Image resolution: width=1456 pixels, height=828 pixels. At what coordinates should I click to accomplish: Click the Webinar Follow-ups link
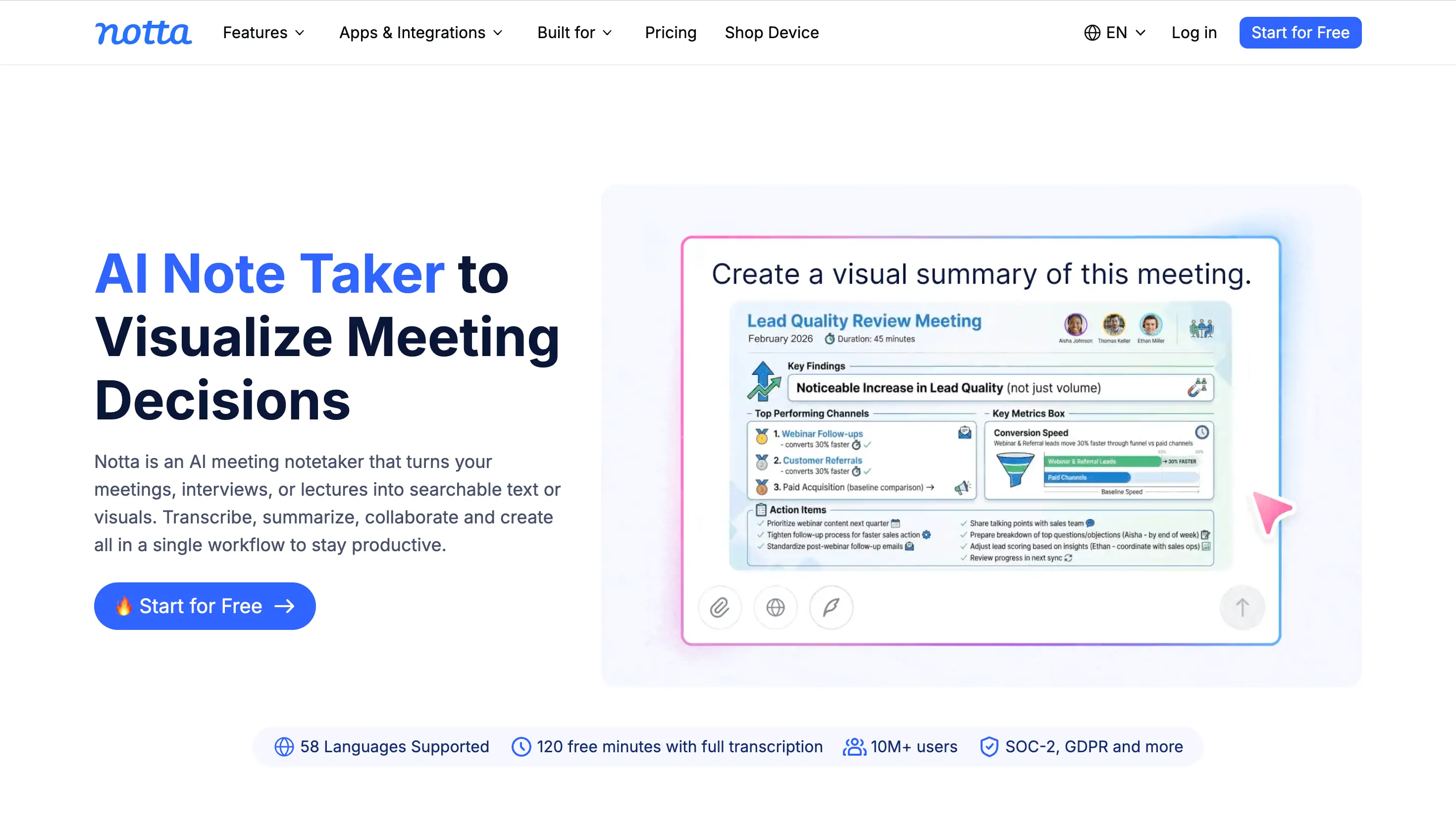[x=822, y=434]
